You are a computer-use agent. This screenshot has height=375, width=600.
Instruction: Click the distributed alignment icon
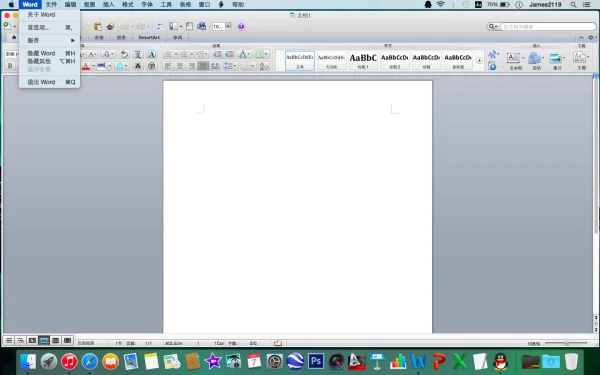point(215,66)
